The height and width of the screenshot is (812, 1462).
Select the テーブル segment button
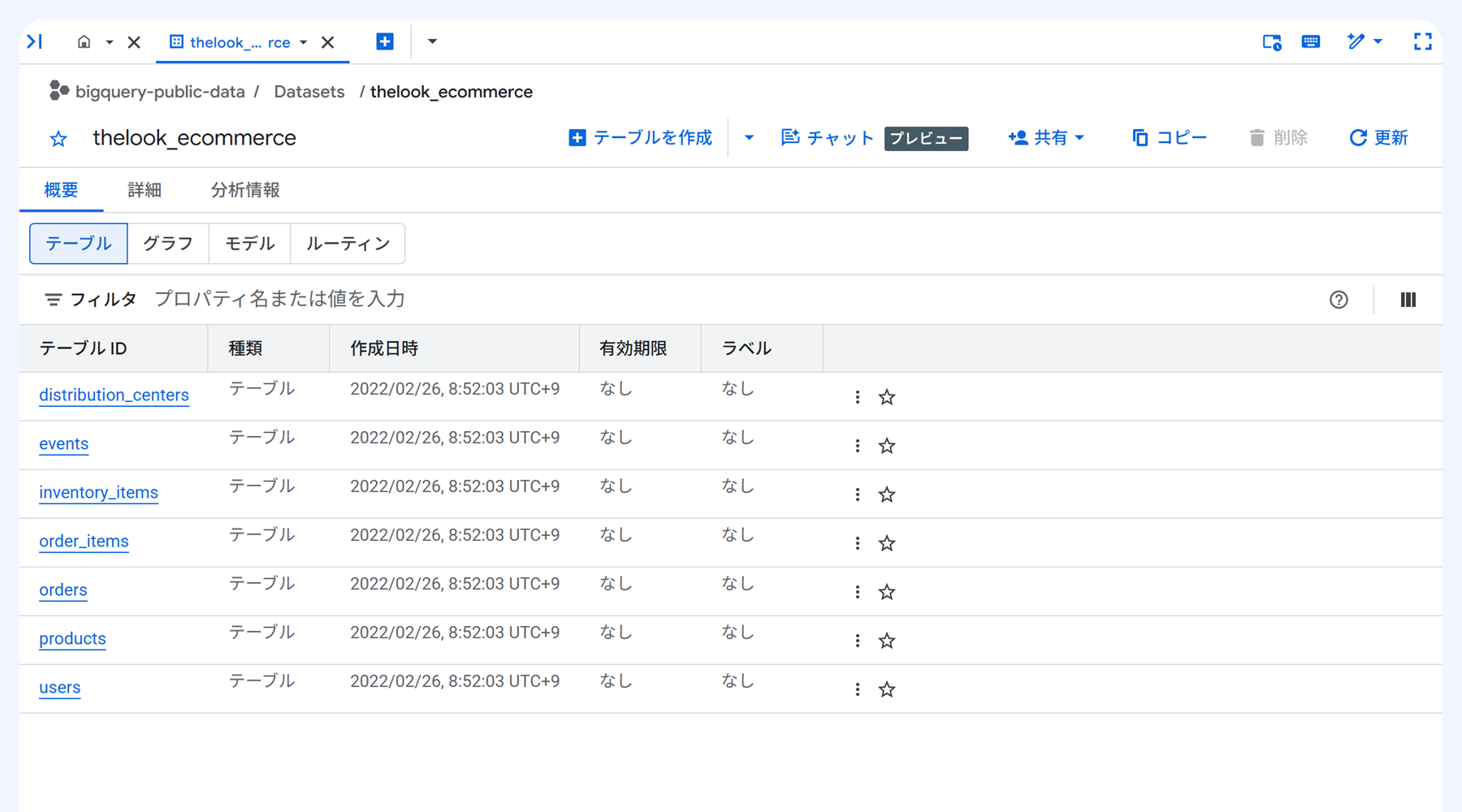click(79, 244)
